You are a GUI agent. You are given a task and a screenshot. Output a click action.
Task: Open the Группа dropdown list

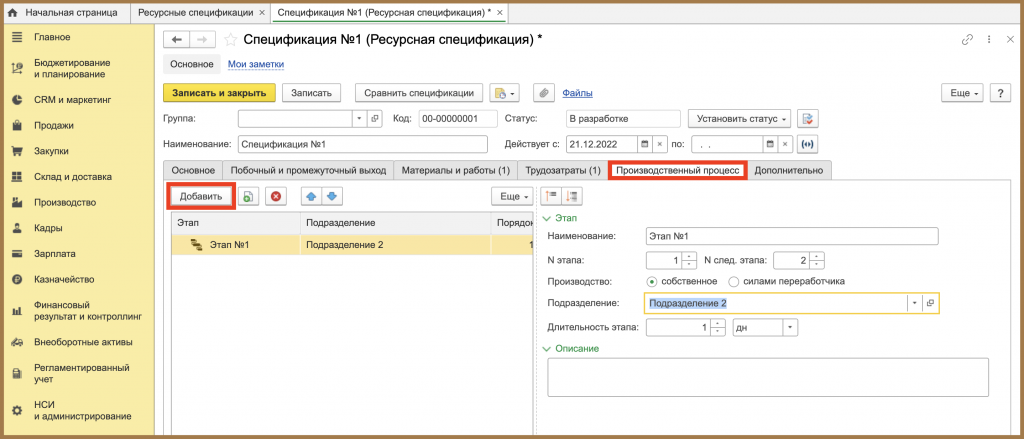tap(360, 119)
